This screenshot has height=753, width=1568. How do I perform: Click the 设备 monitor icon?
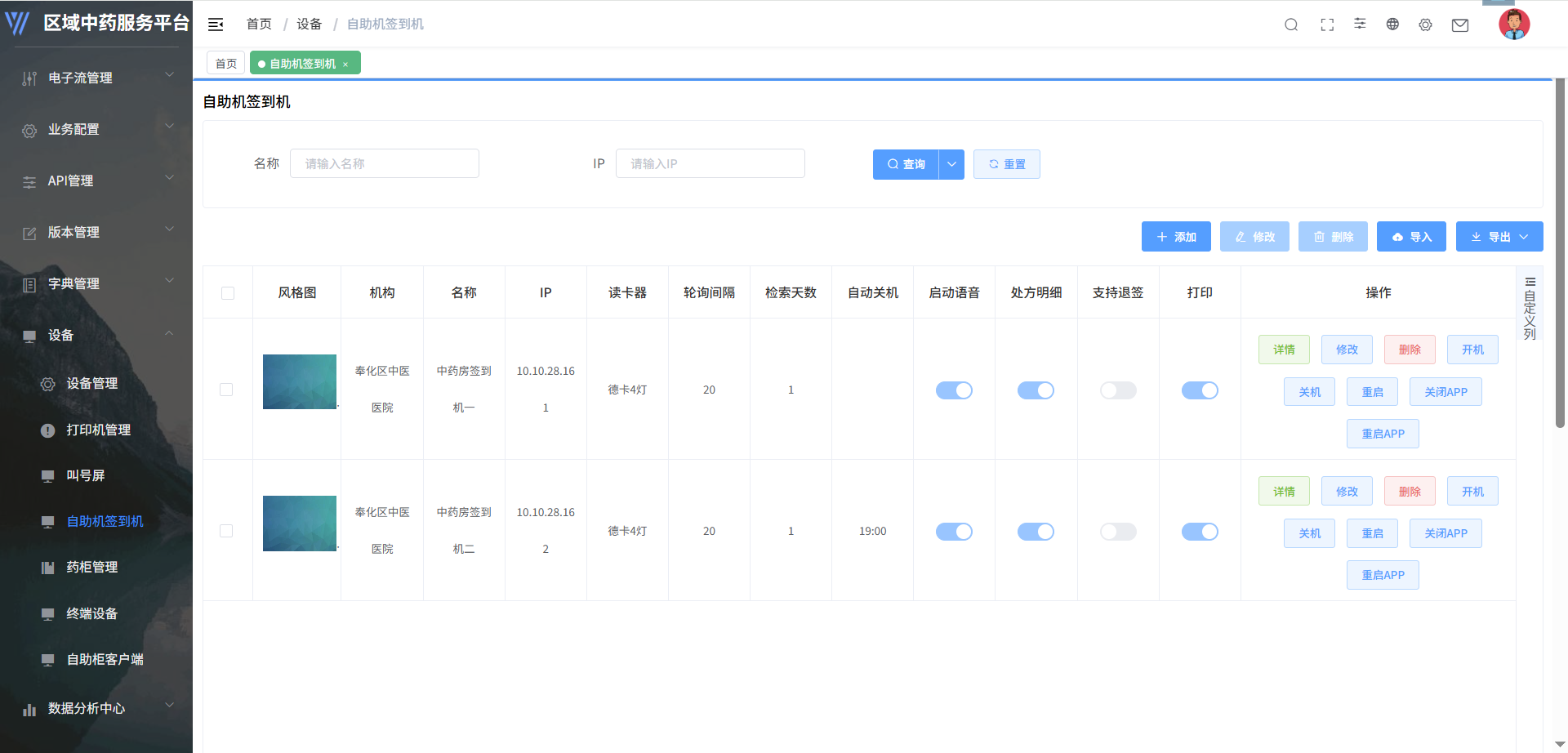pos(29,336)
